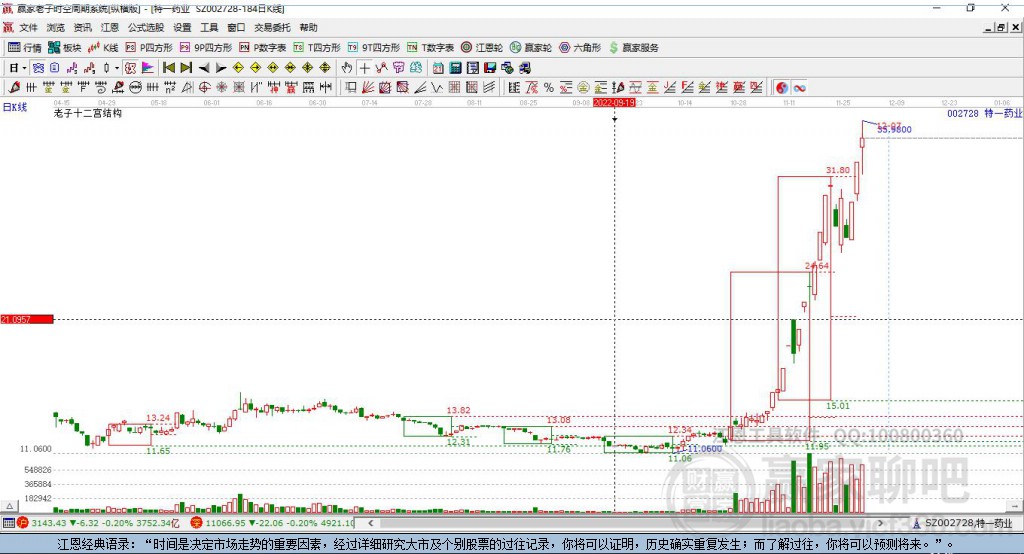Viewport: 1024px width, 554px height.
Task: Select the Gann fan lines tool
Action: tap(368, 87)
